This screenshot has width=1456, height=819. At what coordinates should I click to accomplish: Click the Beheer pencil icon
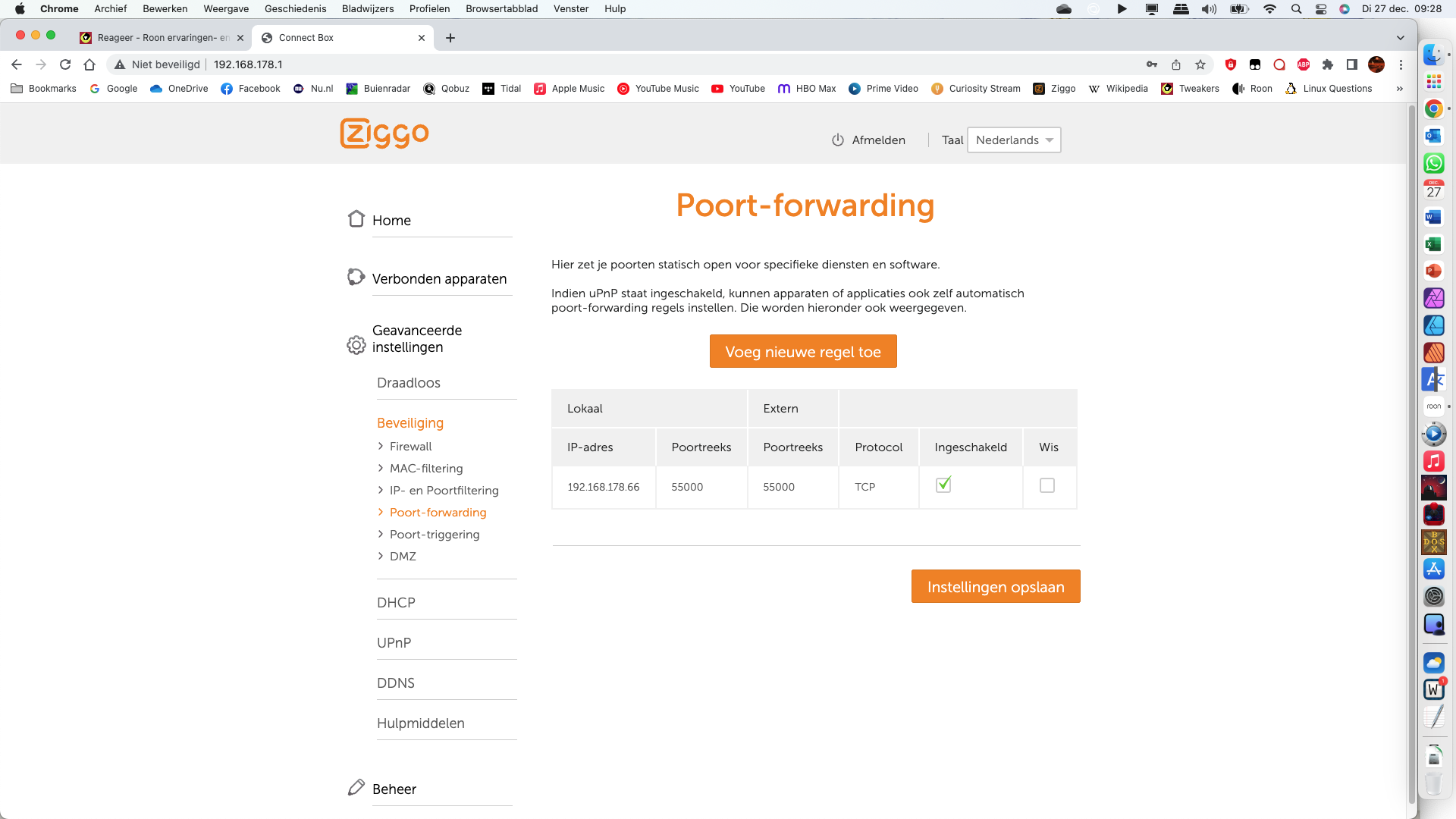tap(356, 788)
